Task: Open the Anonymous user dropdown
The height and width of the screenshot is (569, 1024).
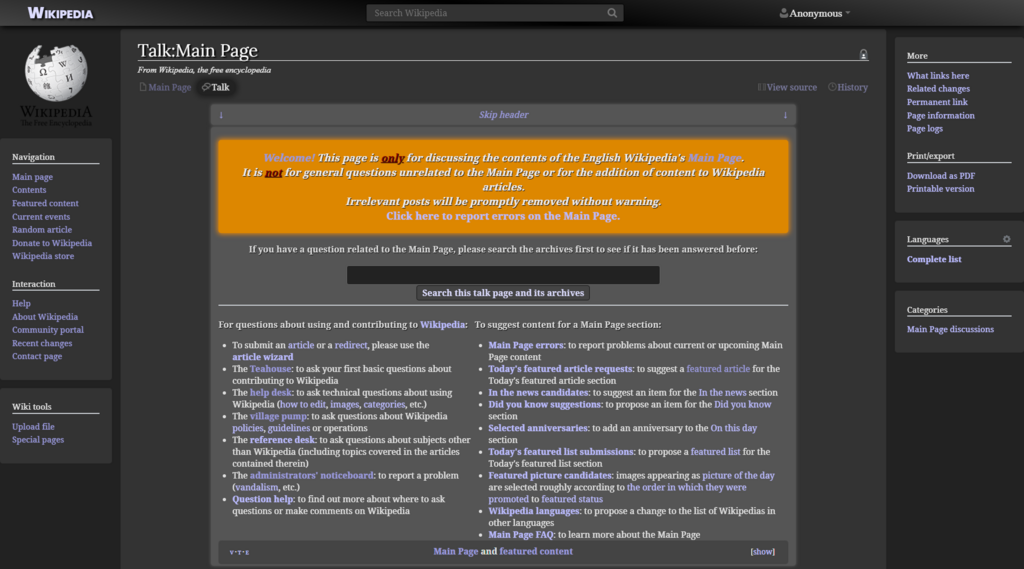Action: point(815,13)
